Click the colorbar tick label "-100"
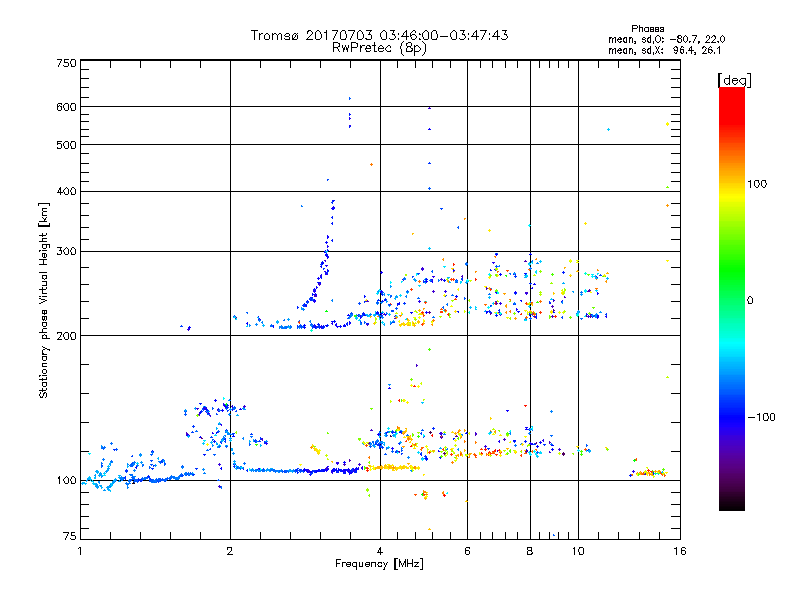Image resolution: width=800 pixels, height=600 pixels. click(761, 417)
